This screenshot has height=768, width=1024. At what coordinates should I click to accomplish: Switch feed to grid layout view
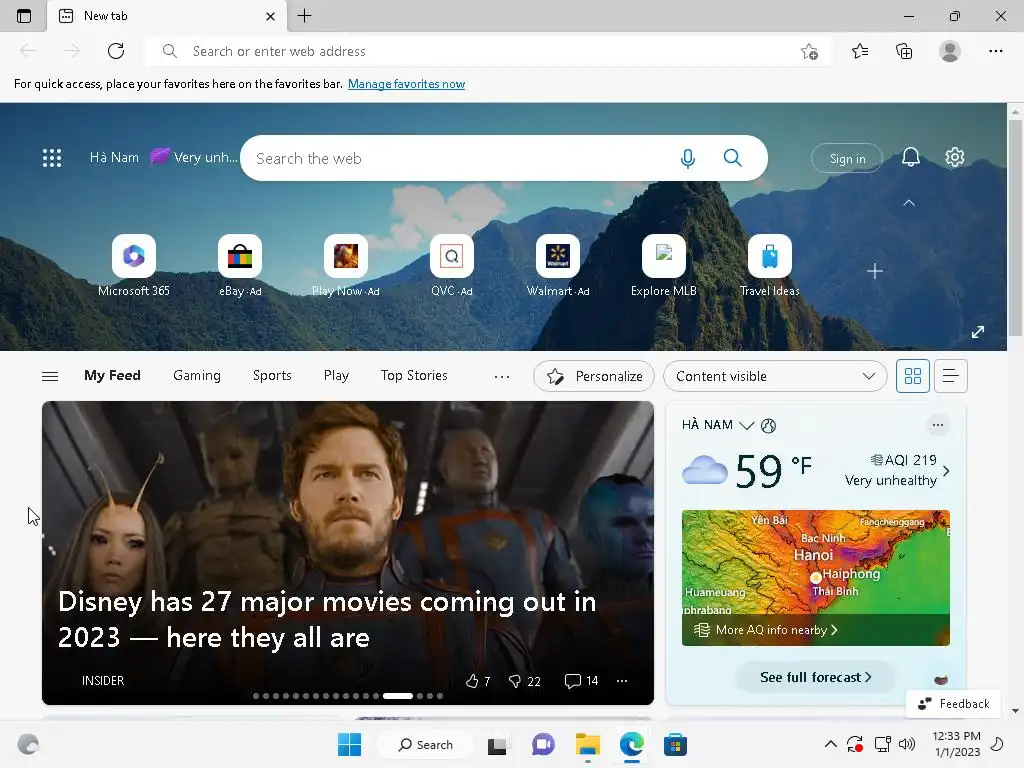pos(912,376)
